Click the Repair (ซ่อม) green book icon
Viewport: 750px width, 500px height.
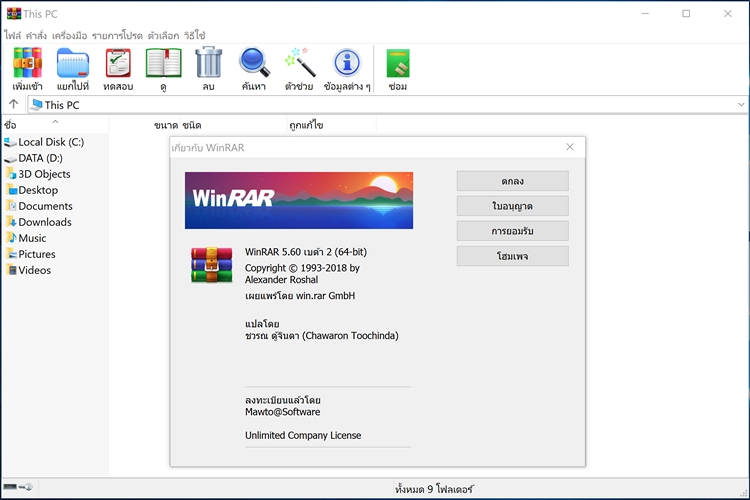point(398,63)
